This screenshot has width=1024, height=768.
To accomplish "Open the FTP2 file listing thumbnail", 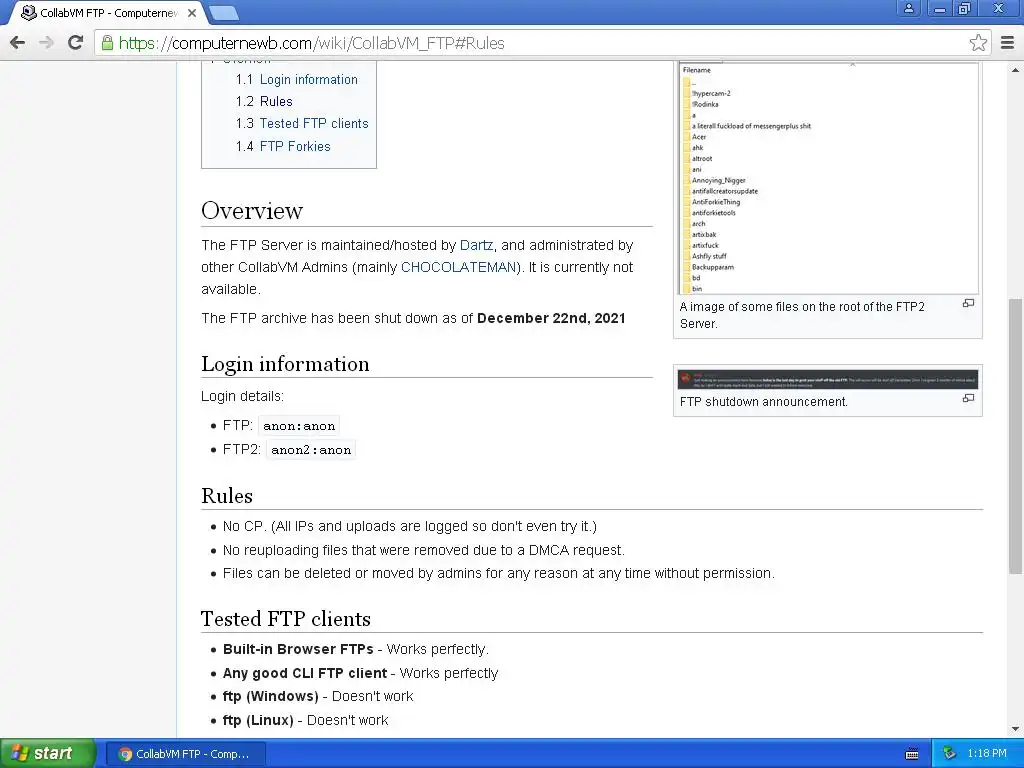I will (x=828, y=178).
